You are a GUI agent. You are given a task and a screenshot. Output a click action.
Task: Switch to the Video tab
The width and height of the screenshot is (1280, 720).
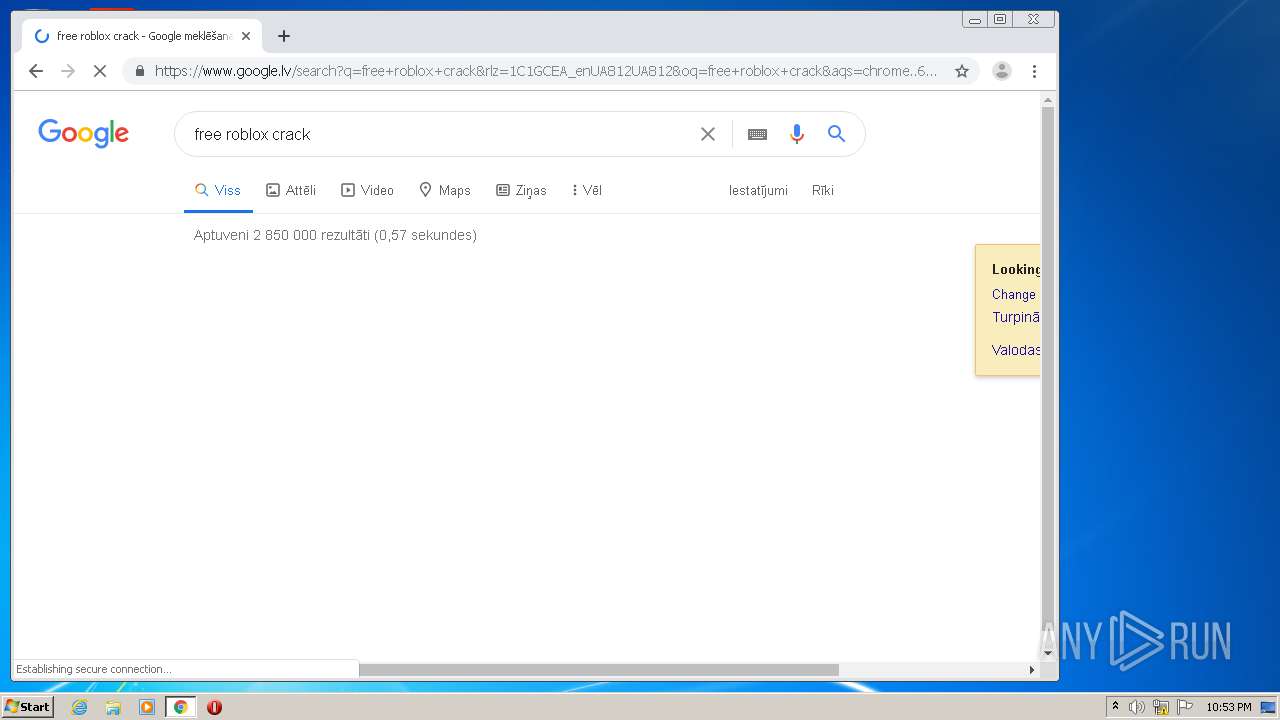coord(367,190)
